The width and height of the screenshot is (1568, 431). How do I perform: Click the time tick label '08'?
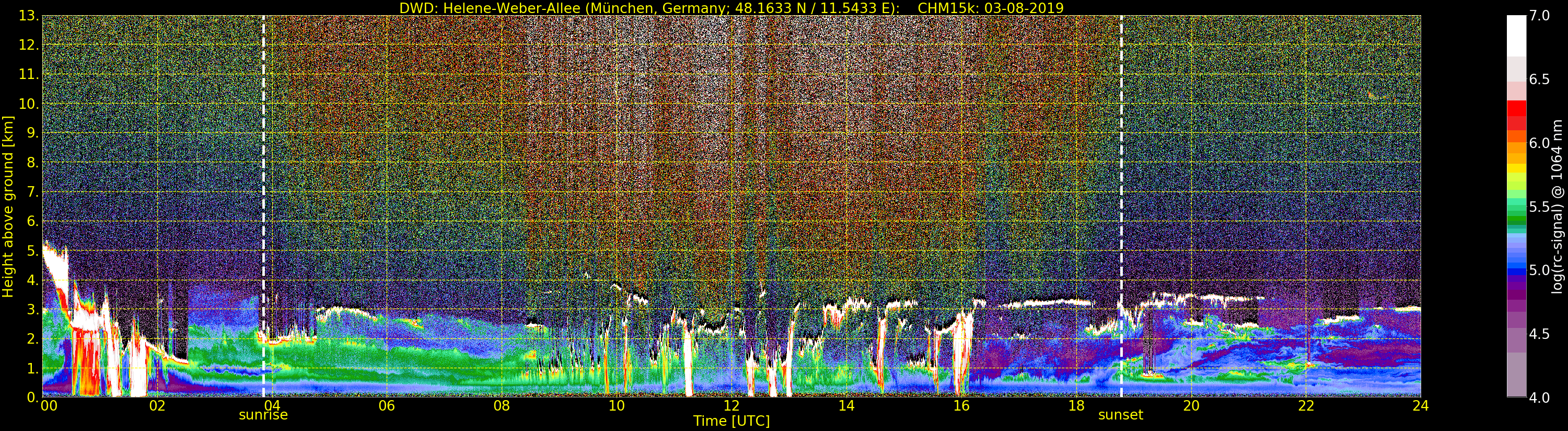point(502,406)
